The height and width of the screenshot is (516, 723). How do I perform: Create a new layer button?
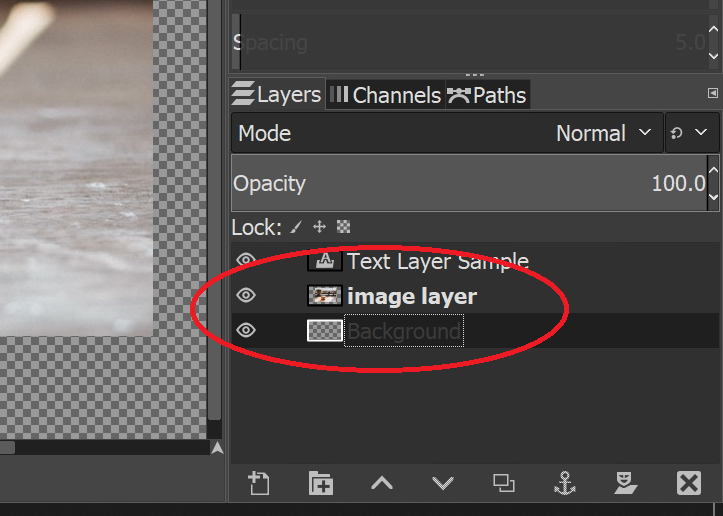click(259, 484)
